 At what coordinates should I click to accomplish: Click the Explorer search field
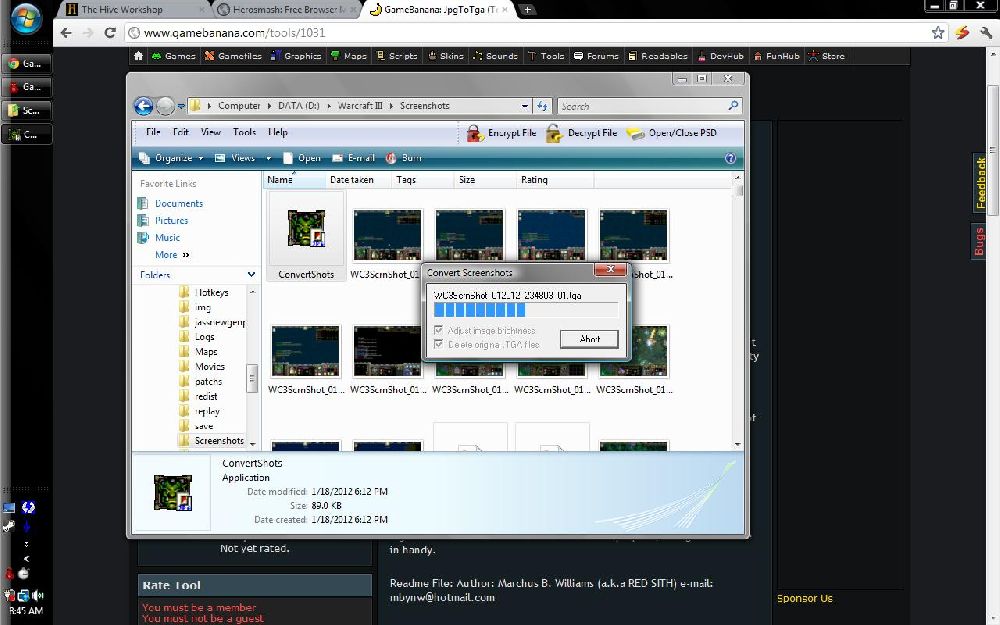[643, 106]
